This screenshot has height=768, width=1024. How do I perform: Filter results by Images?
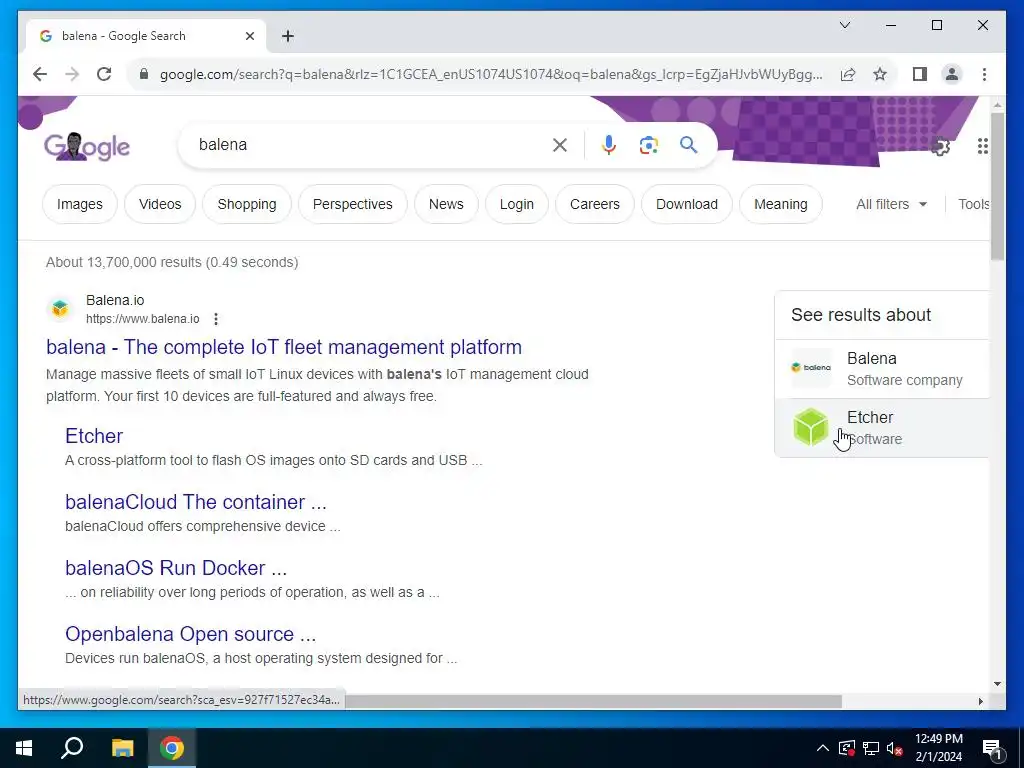pyautogui.click(x=80, y=204)
